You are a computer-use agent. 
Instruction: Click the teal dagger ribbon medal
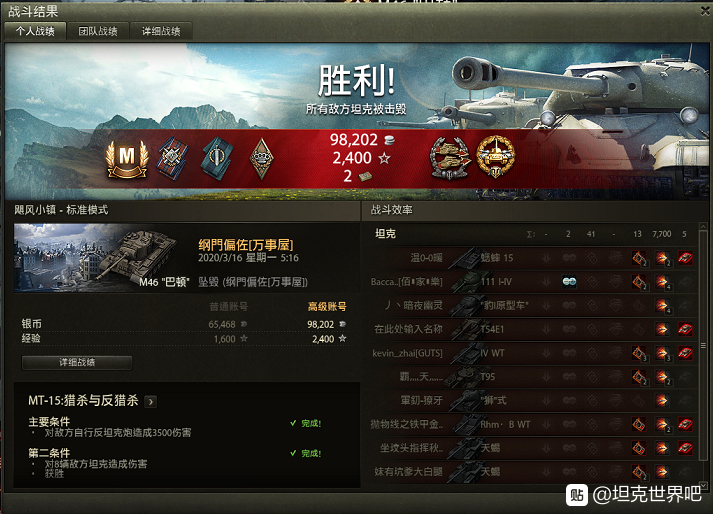(217, 158)
